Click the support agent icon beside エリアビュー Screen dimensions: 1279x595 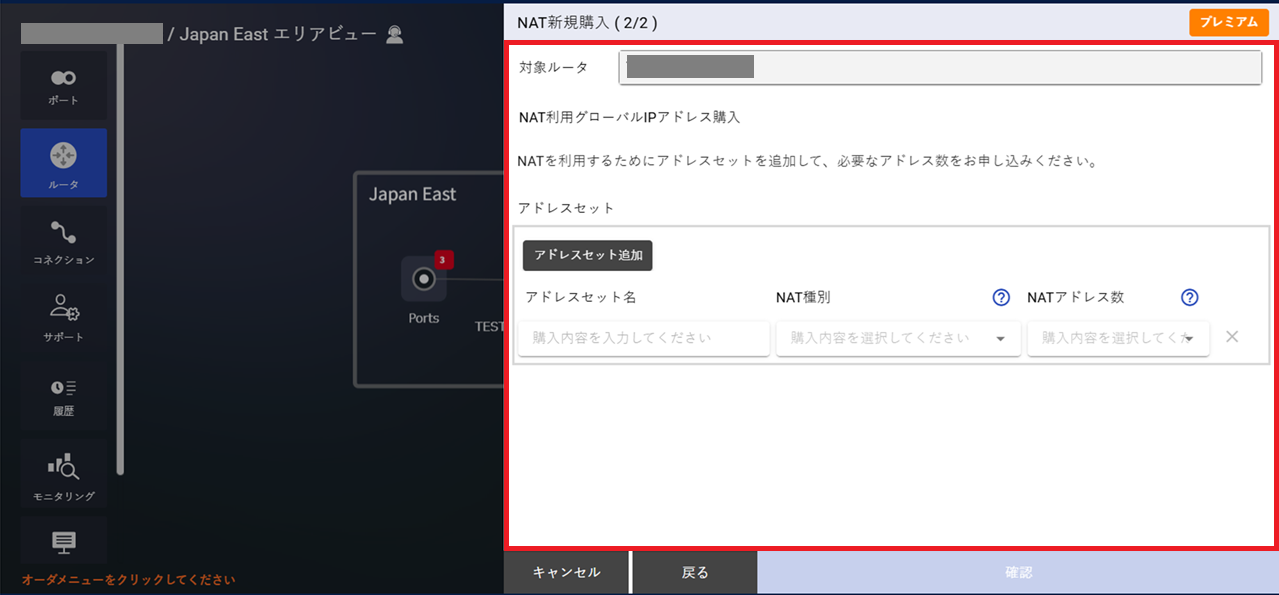(394, 34)
